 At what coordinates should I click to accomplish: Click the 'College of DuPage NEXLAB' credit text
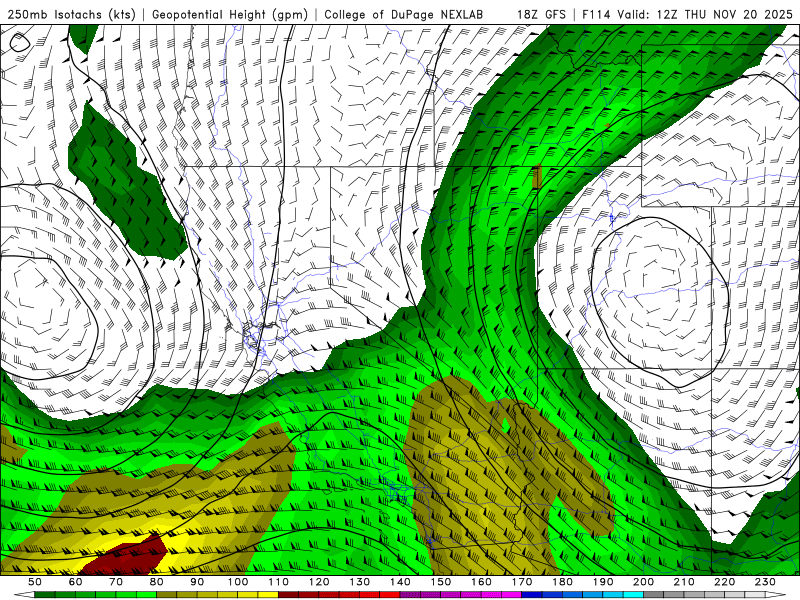pyautogui.click(x=404, y=14)
